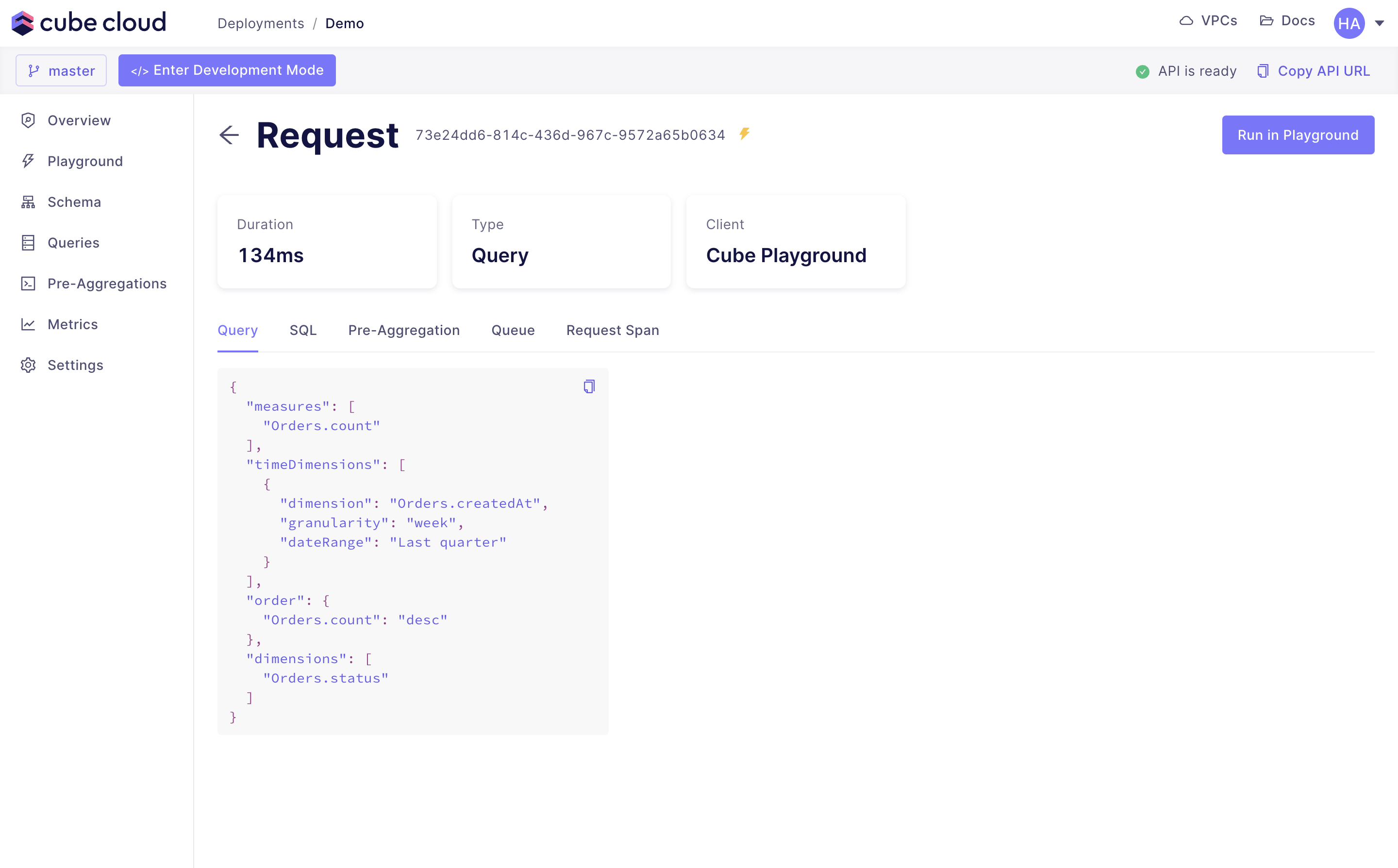
Task: Navigate back using the arrow icon
Action: point(229,135)
